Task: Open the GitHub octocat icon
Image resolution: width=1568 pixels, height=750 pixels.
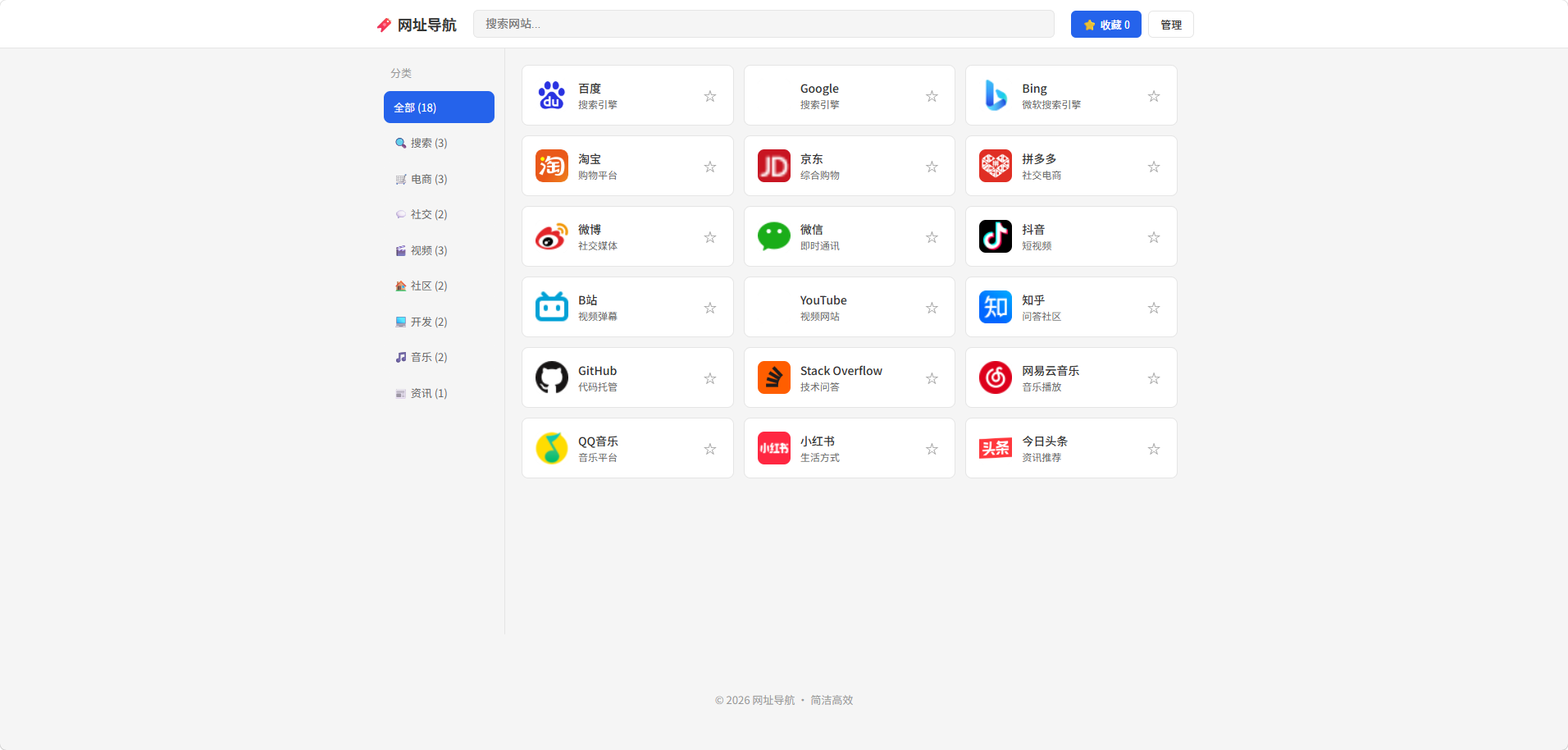Action: coord(552,377)
